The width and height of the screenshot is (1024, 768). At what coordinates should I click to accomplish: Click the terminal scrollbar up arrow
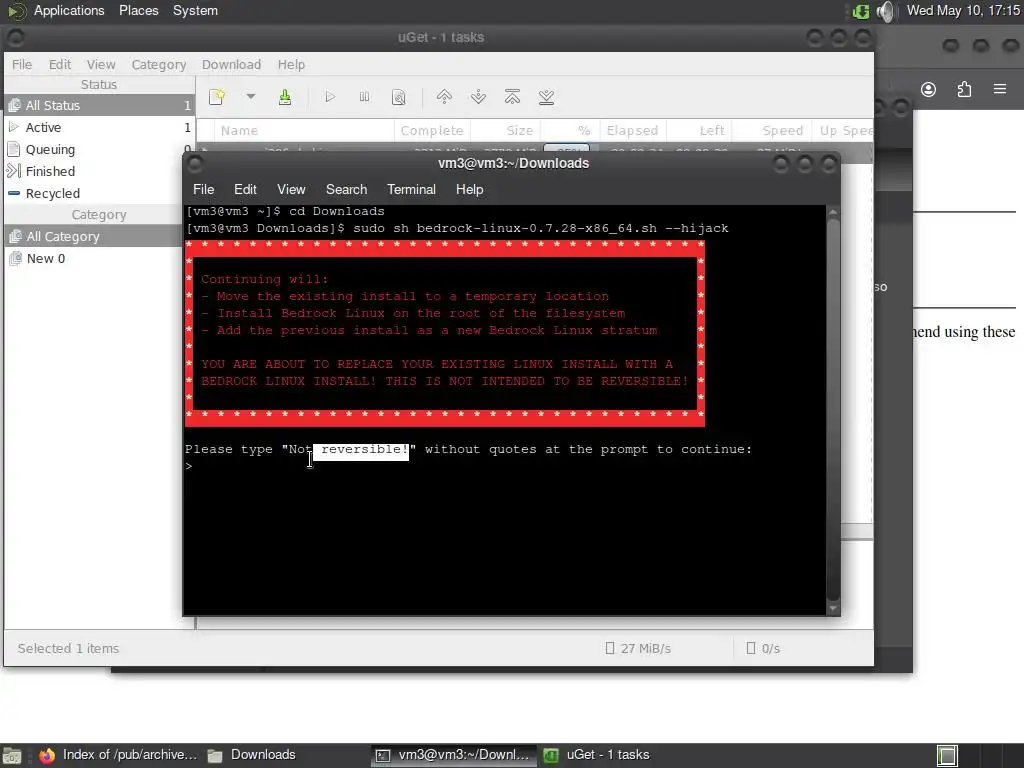833,212
